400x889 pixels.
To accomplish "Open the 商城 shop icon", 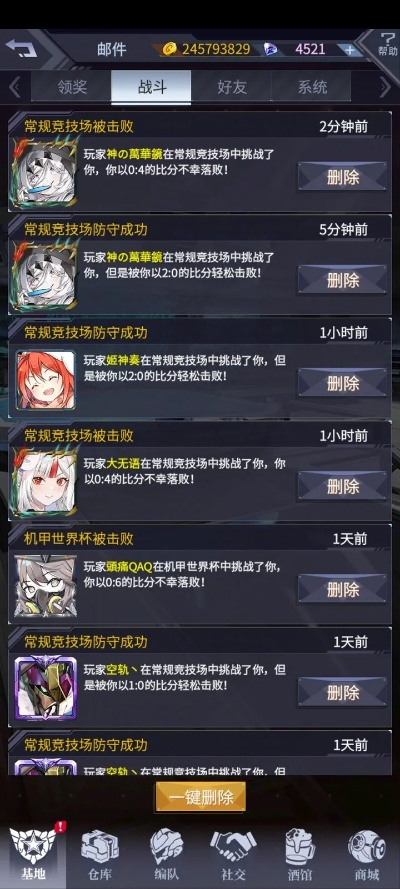I will (x=367, y=854).
